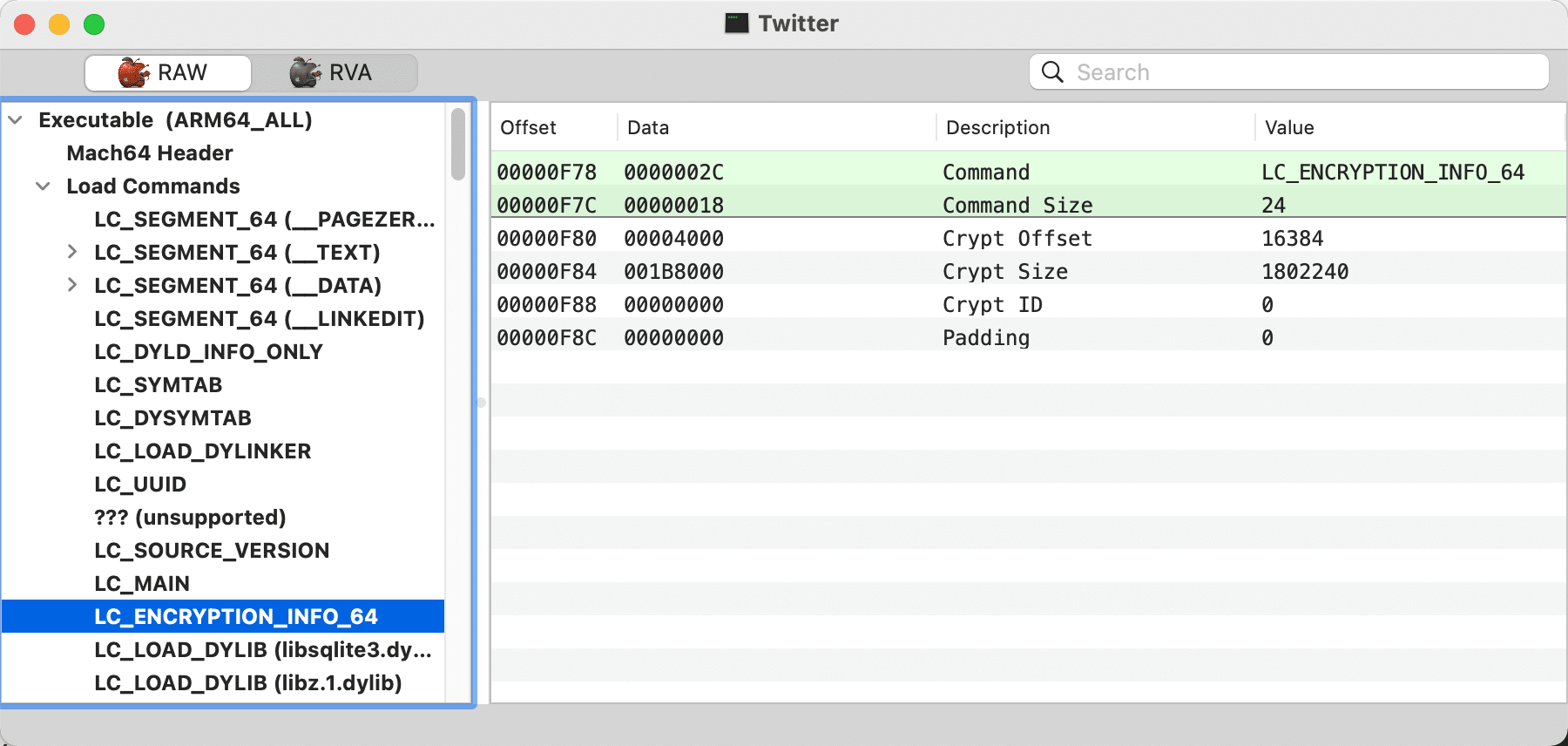Click the value 16384
Image resolution: width=1568 pixels, height=746 pixels.
tap(1293, 239)
